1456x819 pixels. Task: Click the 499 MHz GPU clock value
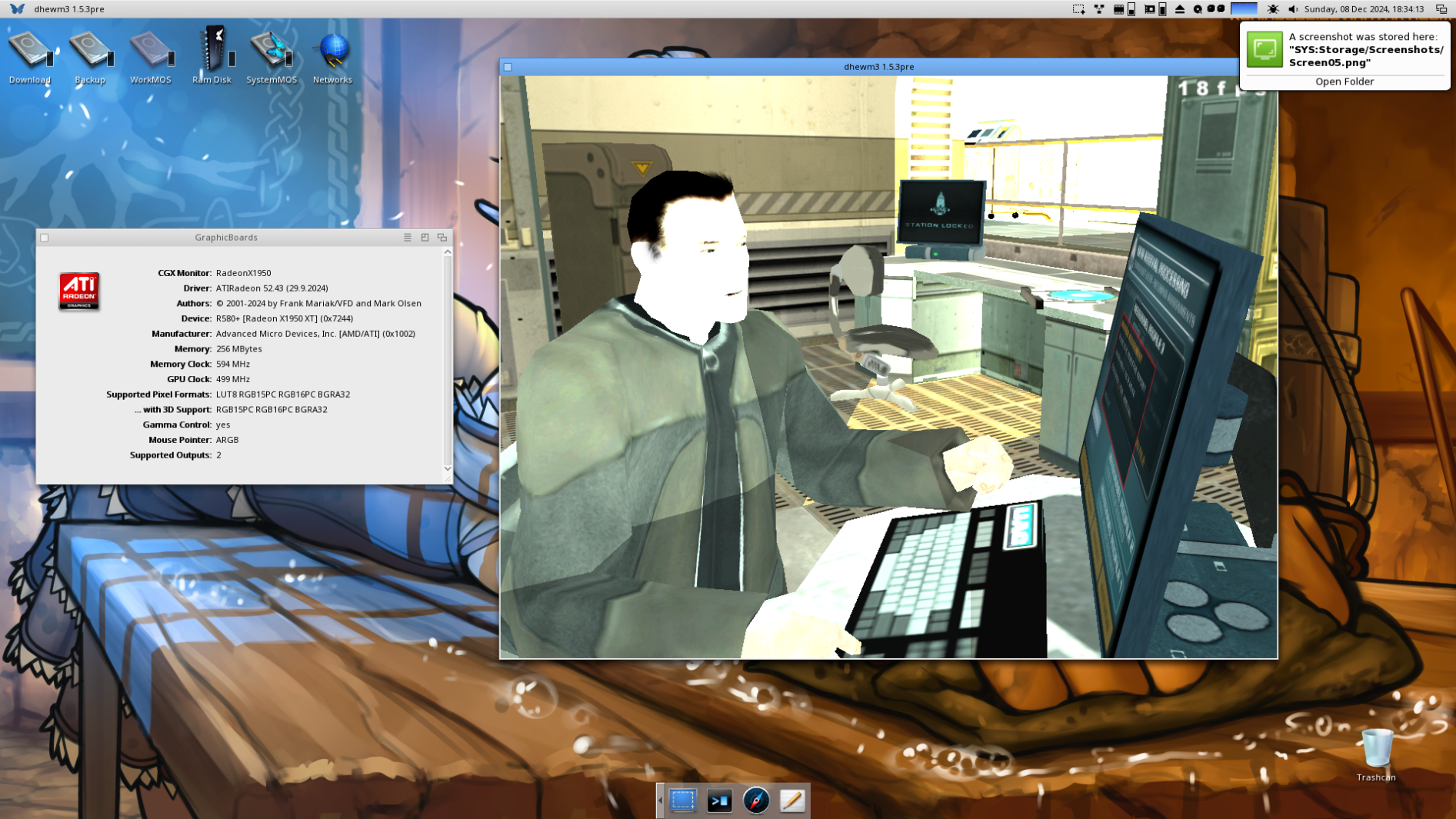(x=232, y=379)
